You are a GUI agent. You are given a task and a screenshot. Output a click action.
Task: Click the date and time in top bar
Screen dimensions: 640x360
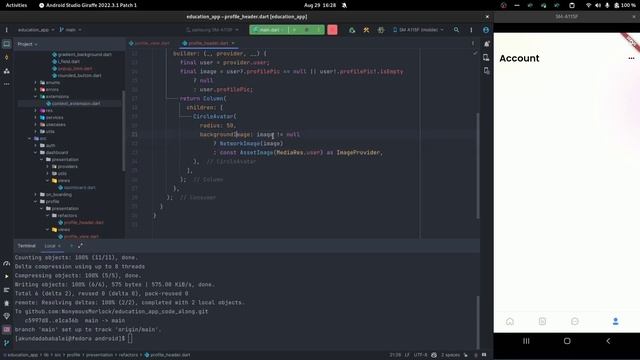pyautogui.click(x=320, y=5)
